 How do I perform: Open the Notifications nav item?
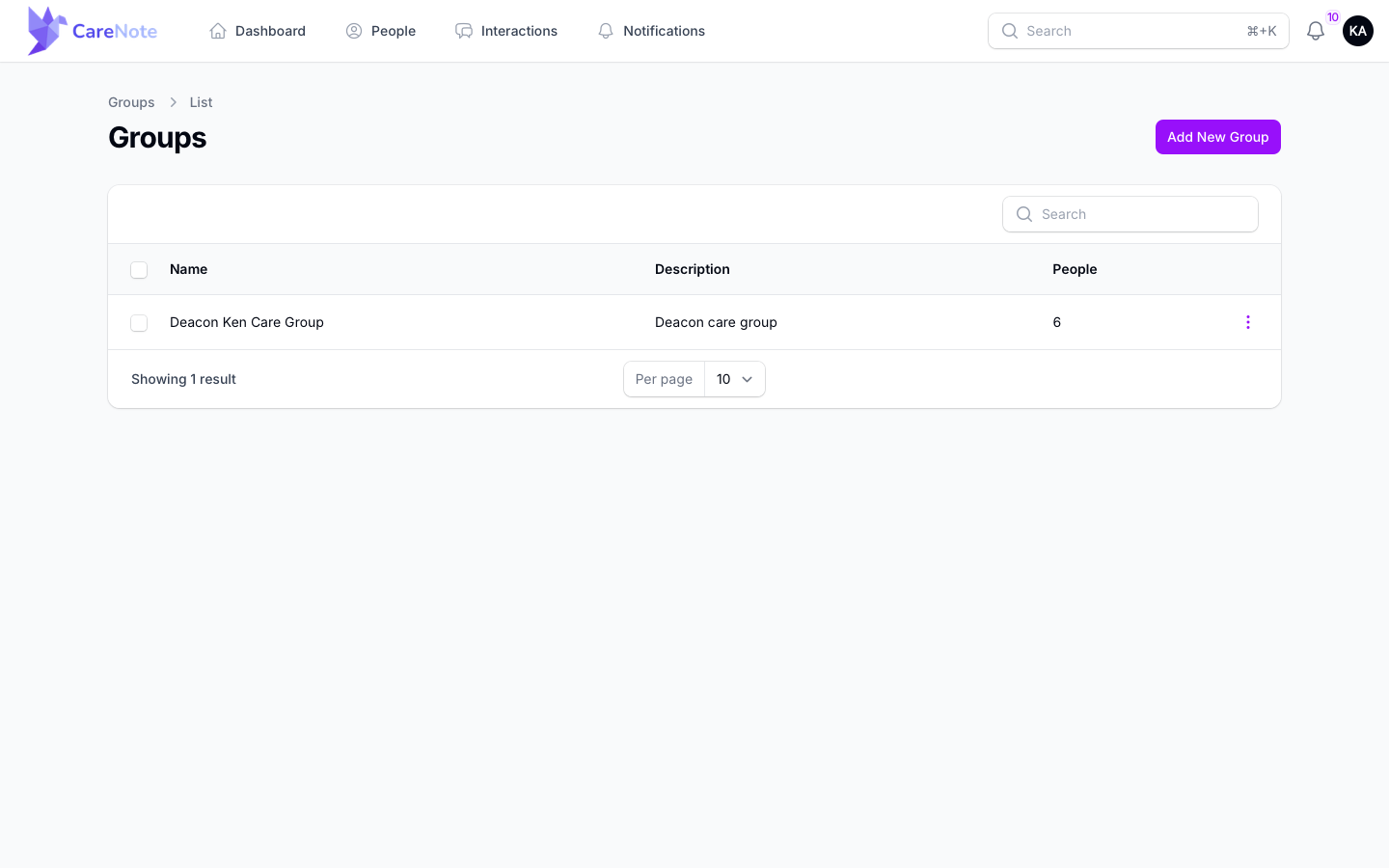(651, 31)
